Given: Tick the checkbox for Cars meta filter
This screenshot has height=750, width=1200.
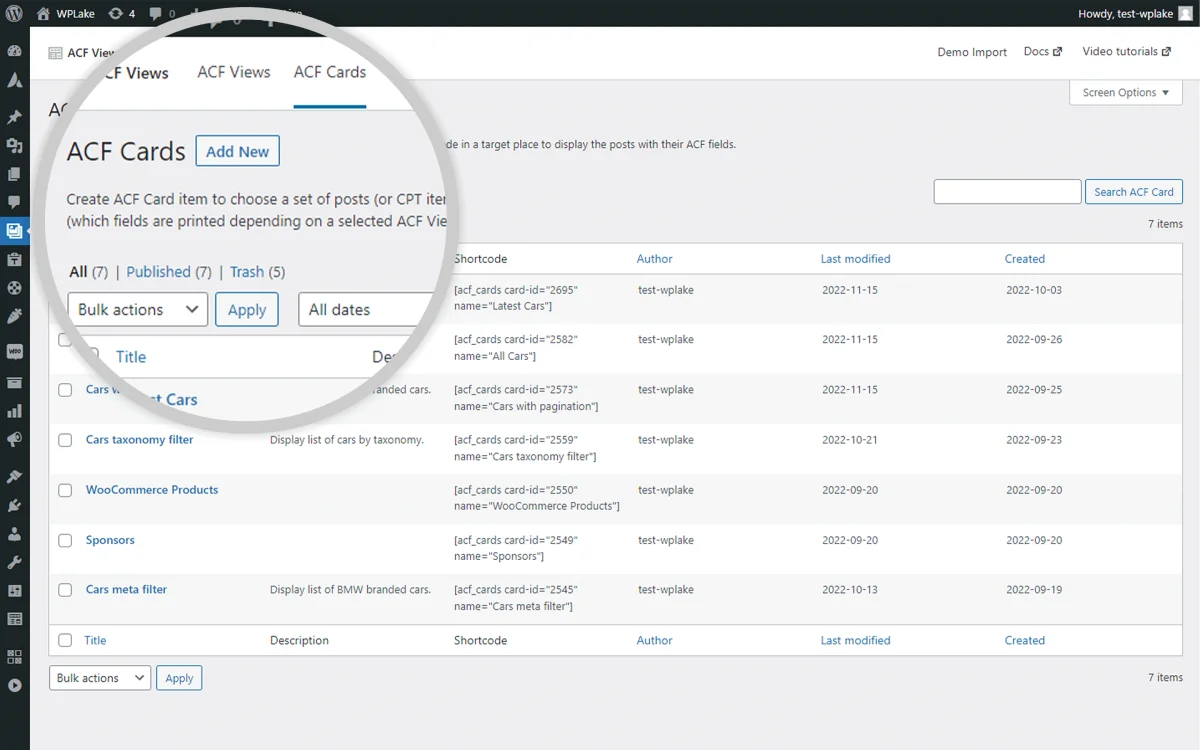Looking at the screenshot, I should (65, 590).
